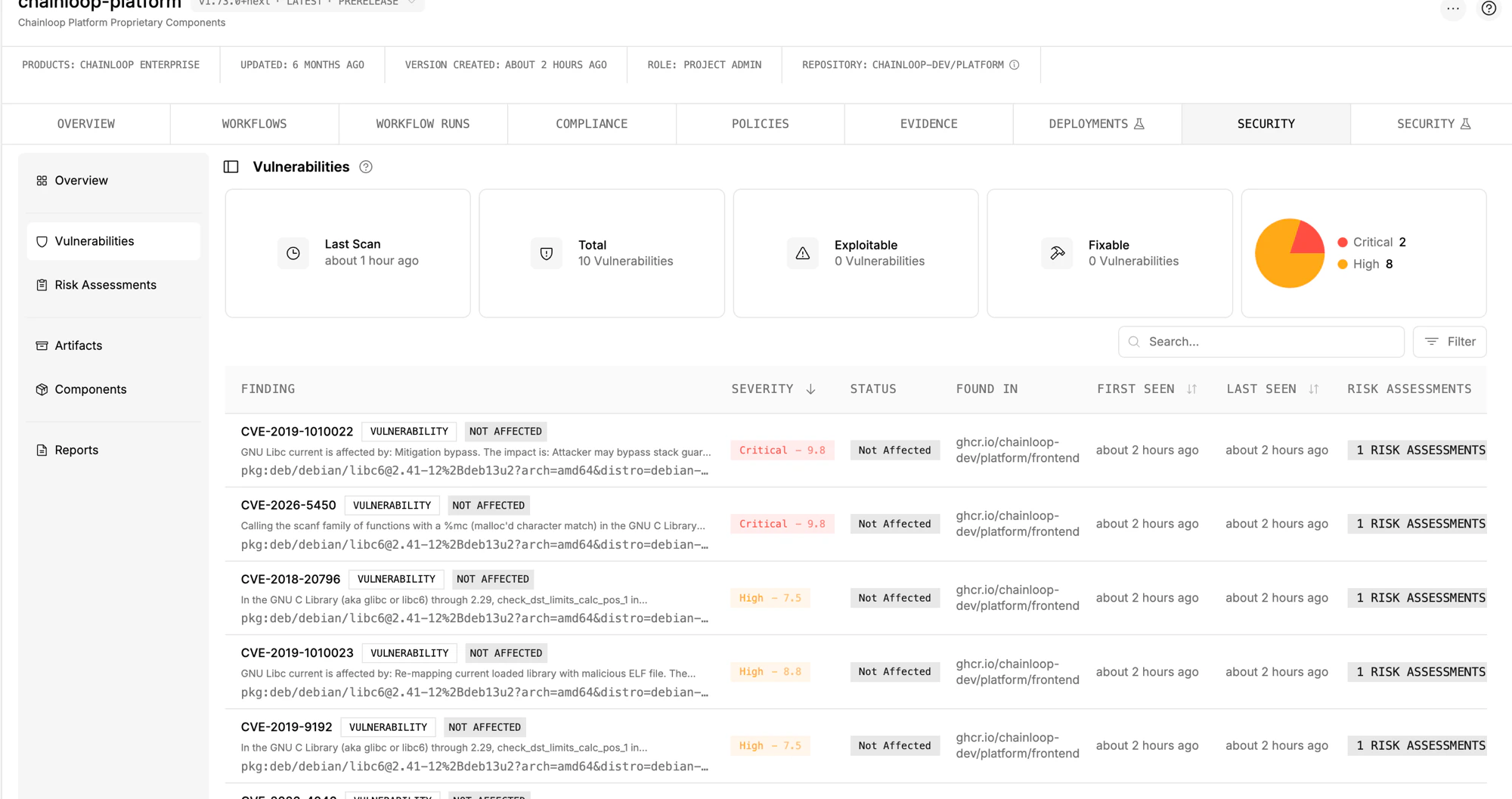Toggle the sidebar panel collapse icon

click(231, 167)
